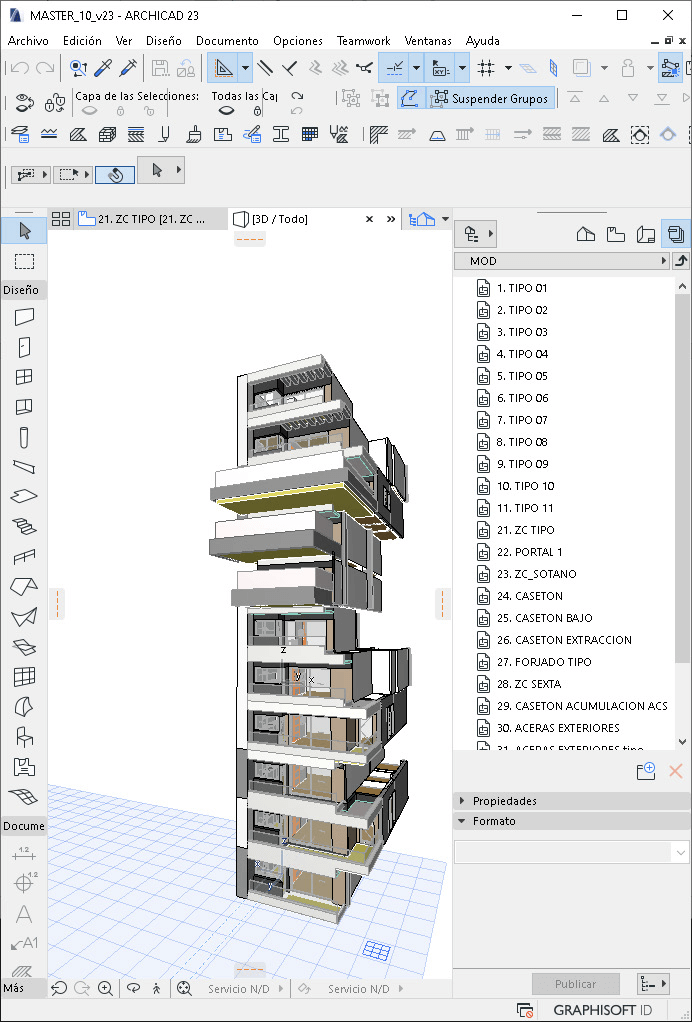692x1022 pixels.
Task: Click the Find and Select icon
Action: tap(78, 68)
